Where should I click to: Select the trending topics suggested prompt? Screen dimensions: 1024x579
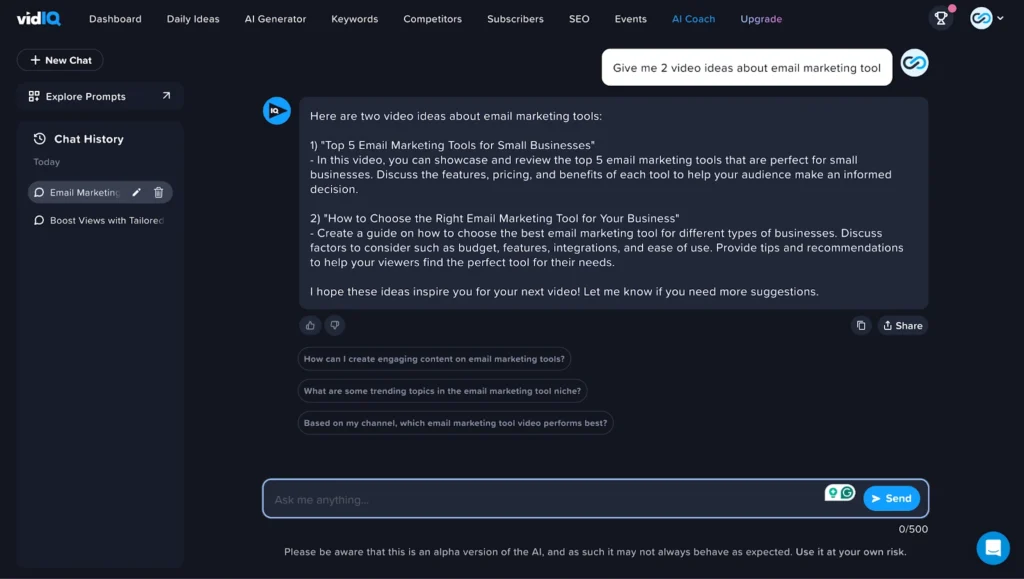click(x=442, y=391)
